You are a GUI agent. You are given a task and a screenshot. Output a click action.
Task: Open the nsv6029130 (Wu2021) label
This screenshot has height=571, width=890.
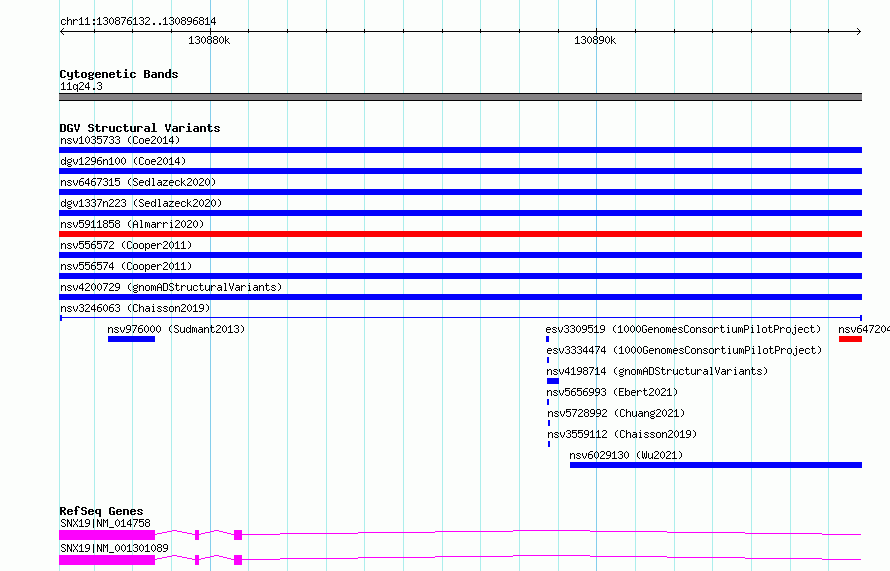[x=626, y=455]
